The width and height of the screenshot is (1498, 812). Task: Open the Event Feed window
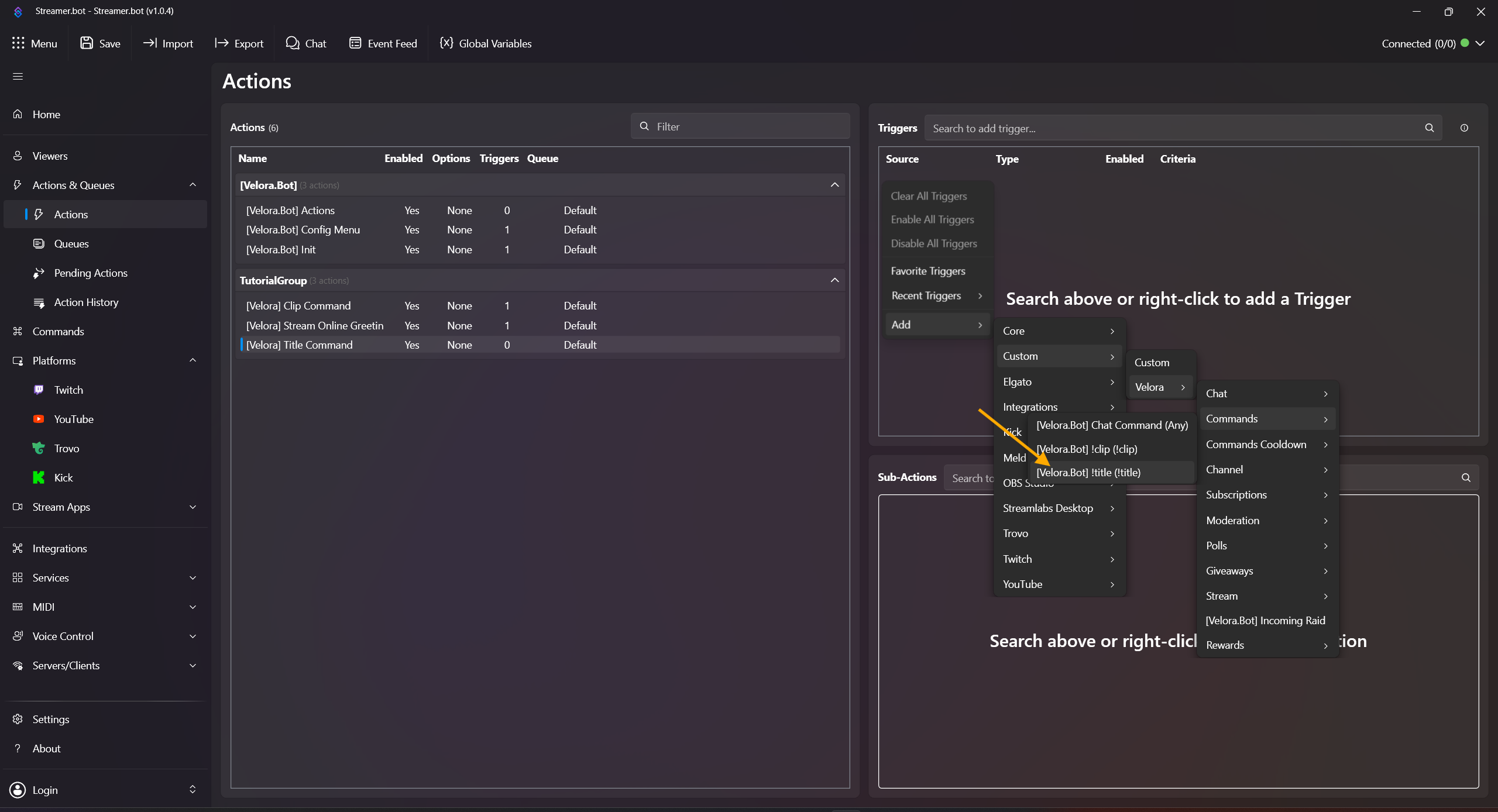pos(383,43)
